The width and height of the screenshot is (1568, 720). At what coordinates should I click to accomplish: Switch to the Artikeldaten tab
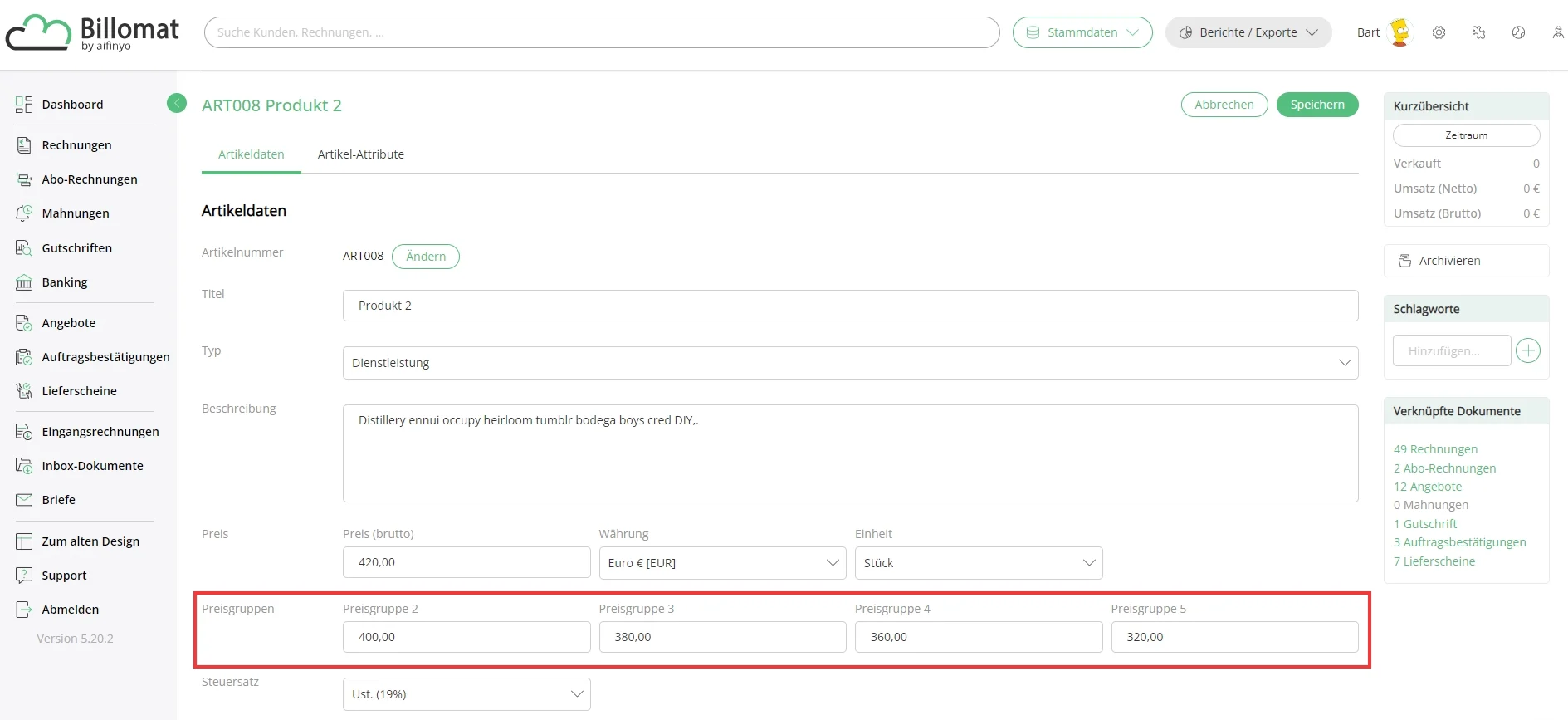pos(252,154)
